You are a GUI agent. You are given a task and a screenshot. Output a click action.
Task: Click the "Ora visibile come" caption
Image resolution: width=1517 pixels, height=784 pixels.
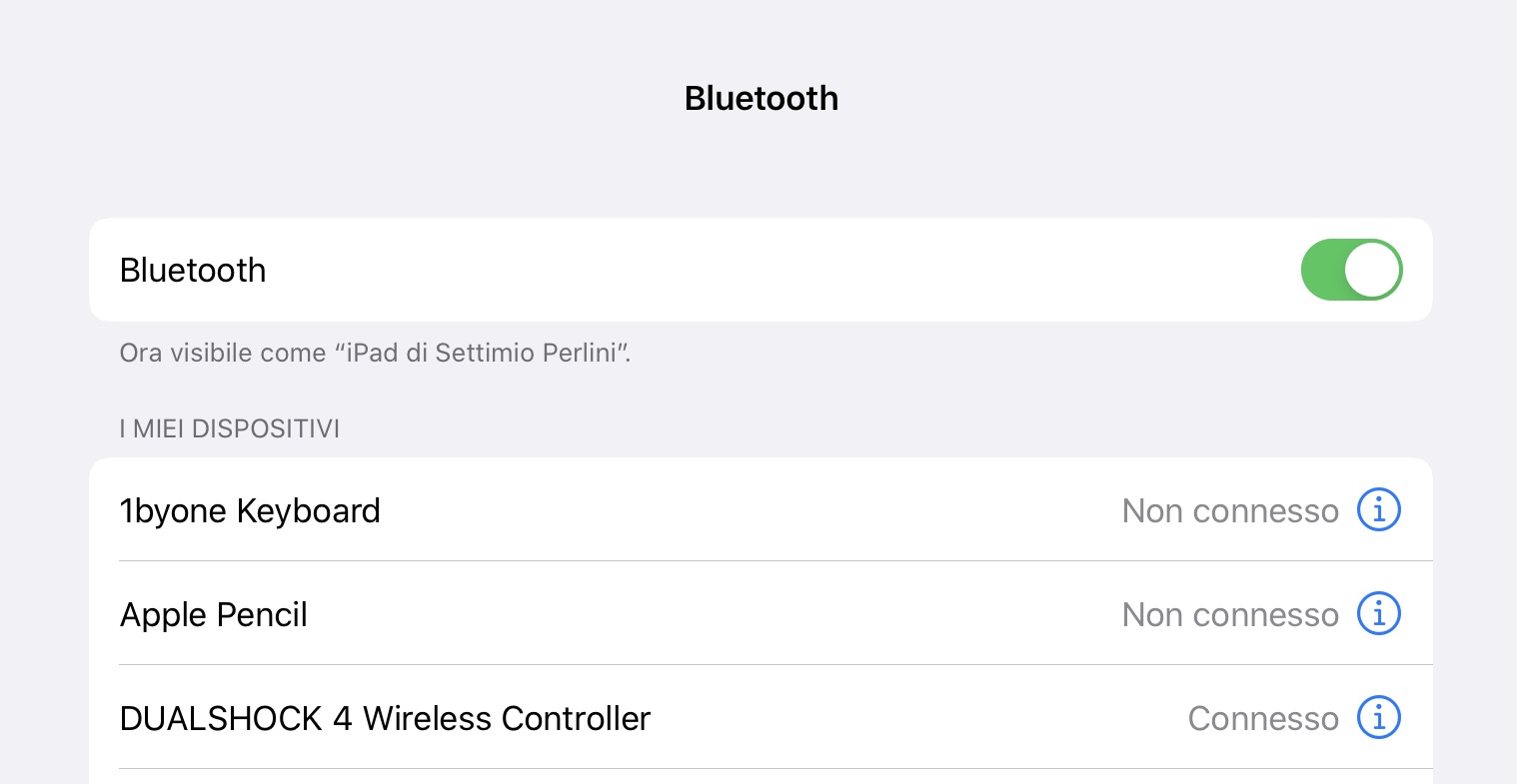tap(222, 354)
